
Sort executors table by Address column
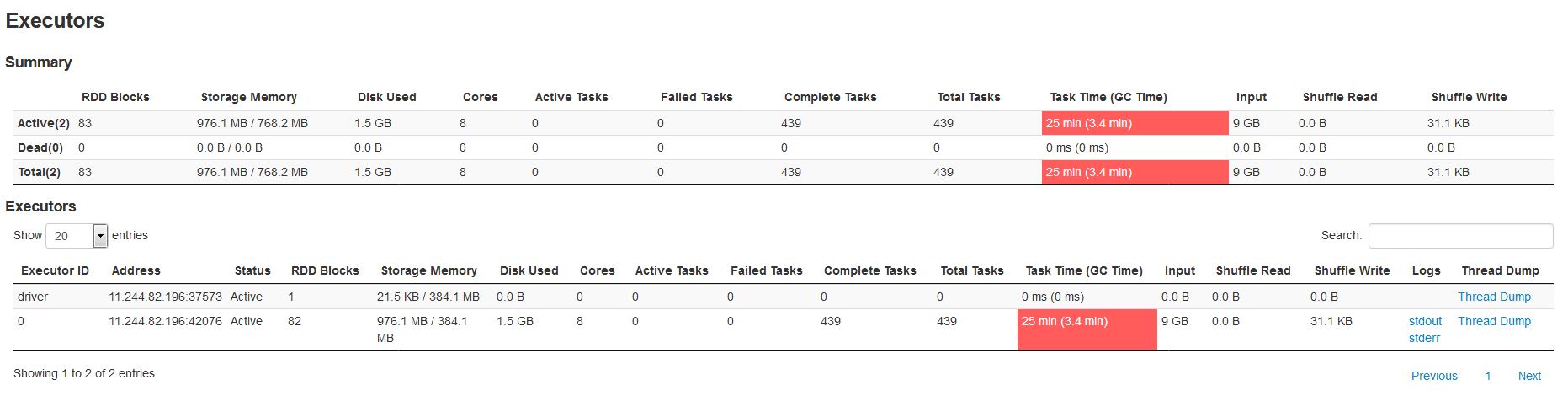point(136,270)
